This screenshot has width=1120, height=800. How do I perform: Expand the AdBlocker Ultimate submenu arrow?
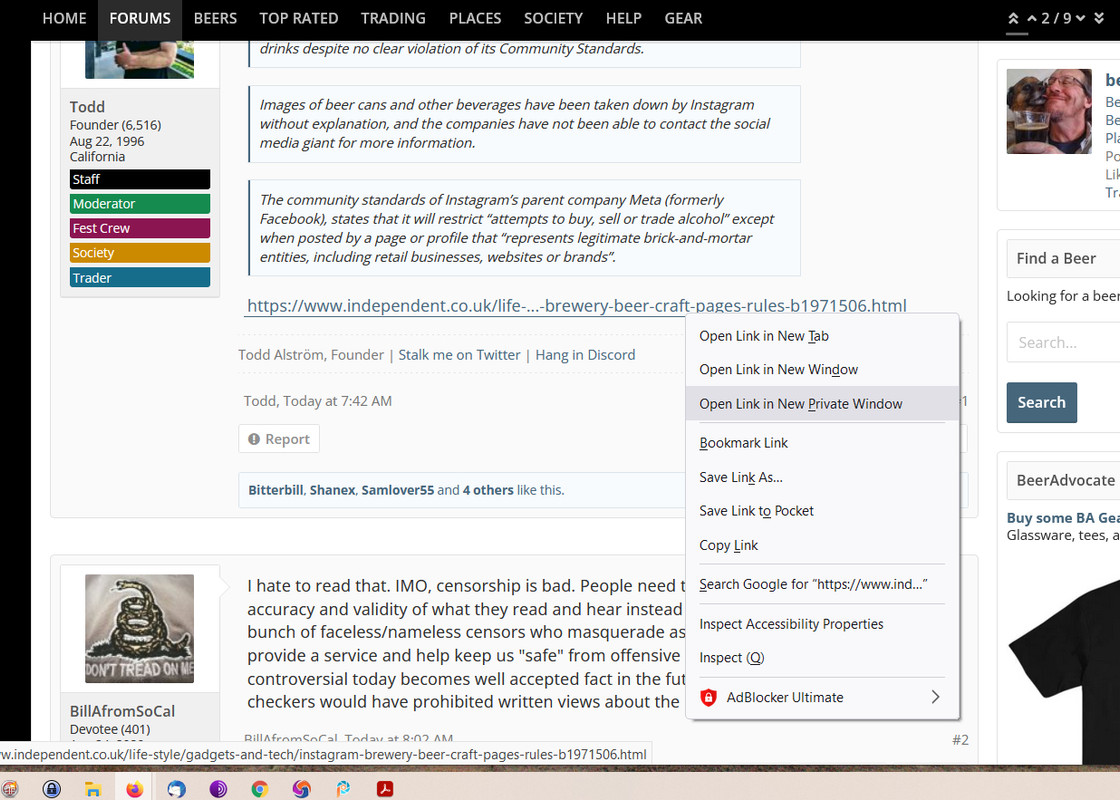[935, 697]
